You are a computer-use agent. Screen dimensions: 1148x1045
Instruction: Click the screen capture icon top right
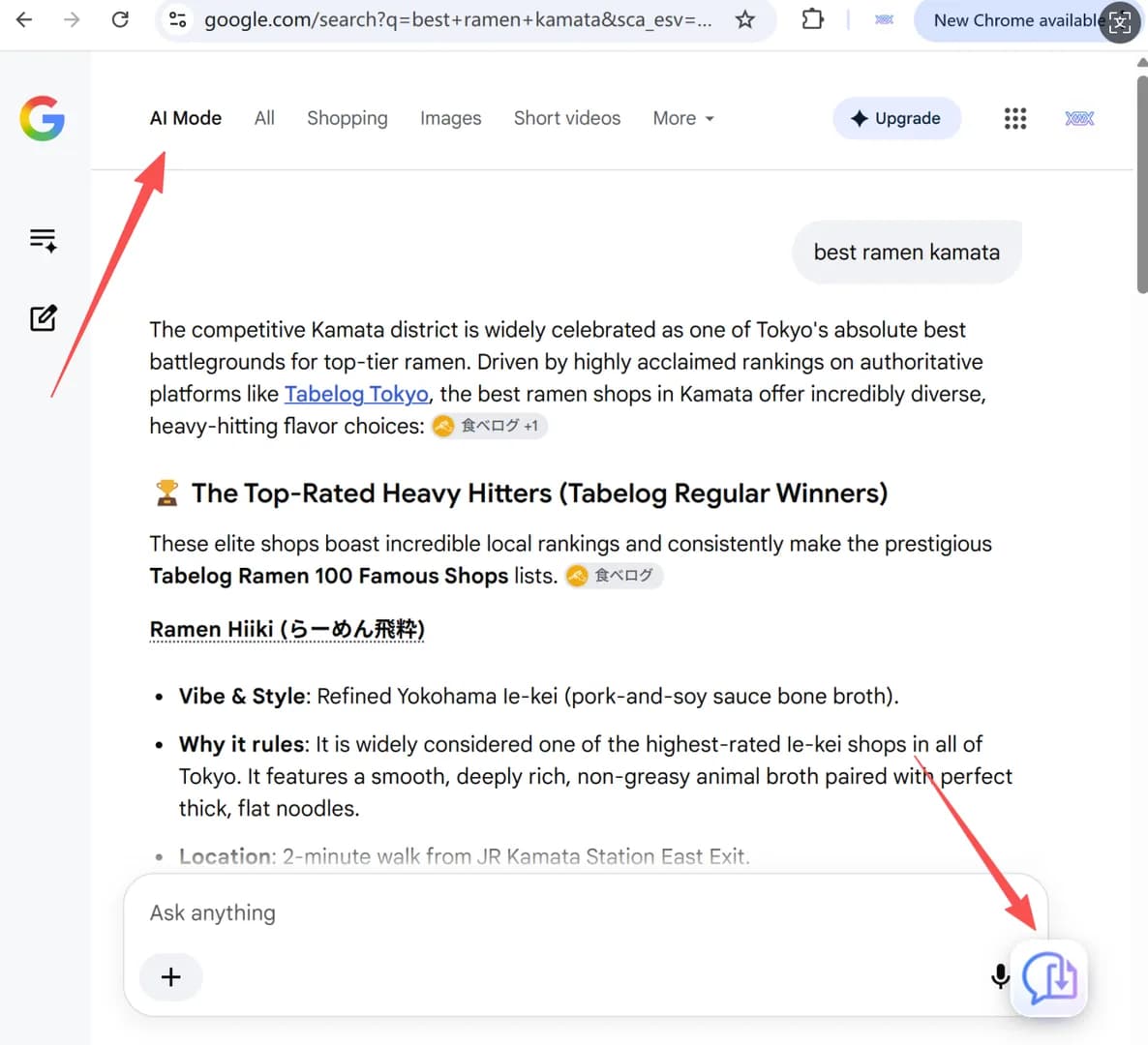1120,22
